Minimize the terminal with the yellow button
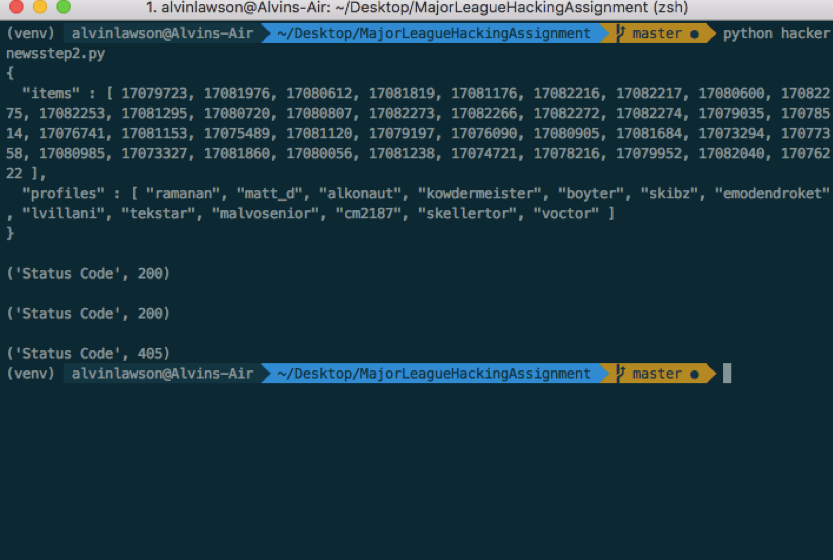The image size is (833, 560). pyautogui.click(x=40, y=6)
